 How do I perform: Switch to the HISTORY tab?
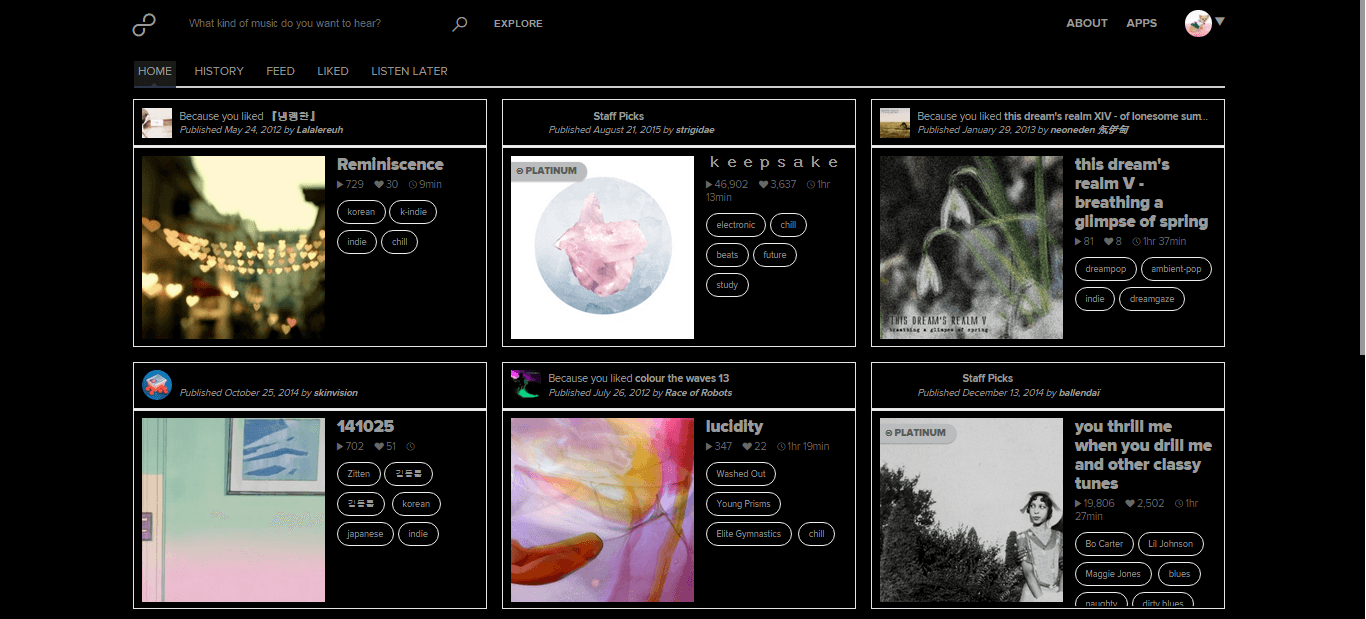tap(218, 70)
